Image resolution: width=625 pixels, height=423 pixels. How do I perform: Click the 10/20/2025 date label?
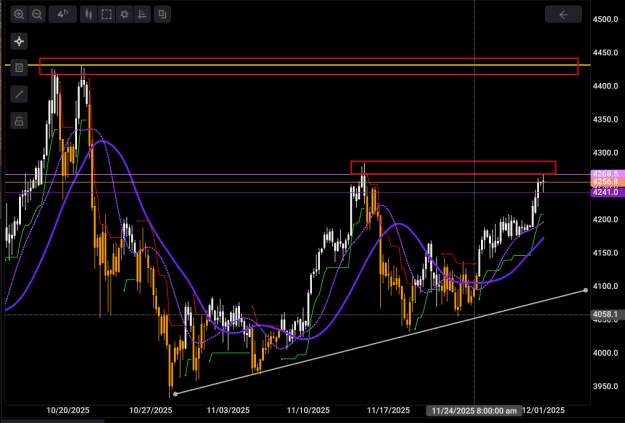pos(68,410)
